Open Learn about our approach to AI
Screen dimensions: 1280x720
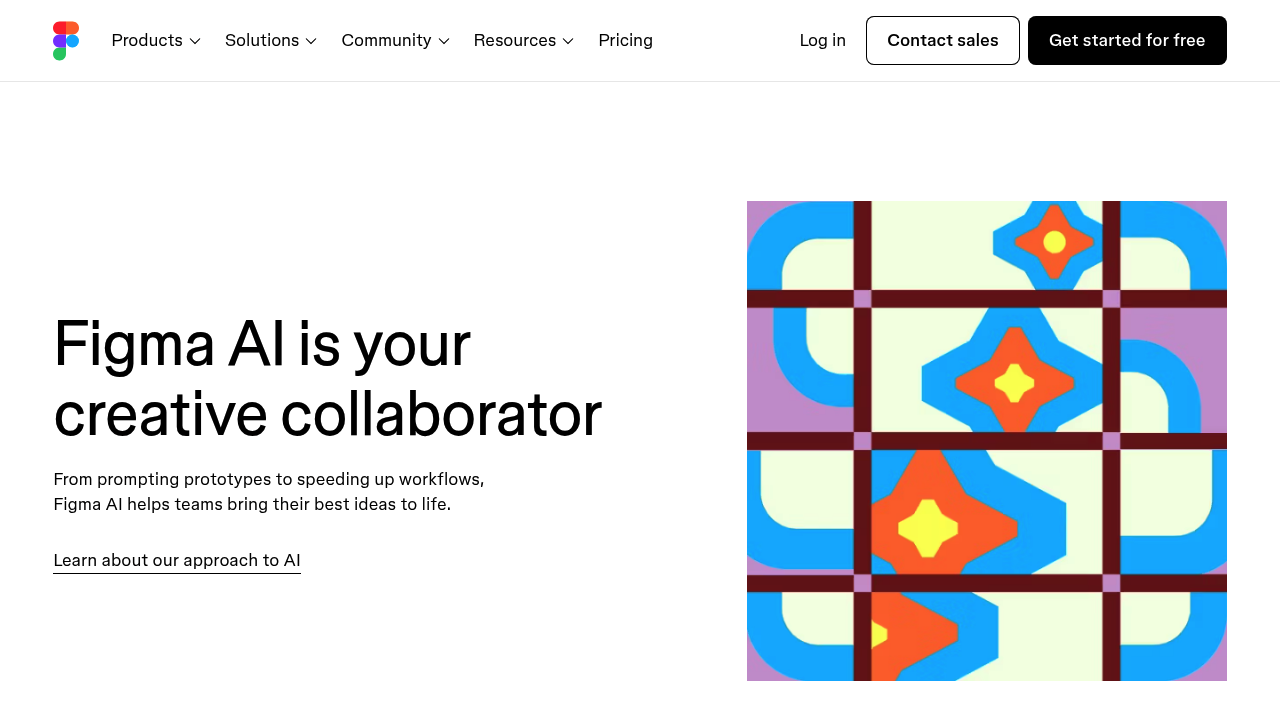pos(176,560)
